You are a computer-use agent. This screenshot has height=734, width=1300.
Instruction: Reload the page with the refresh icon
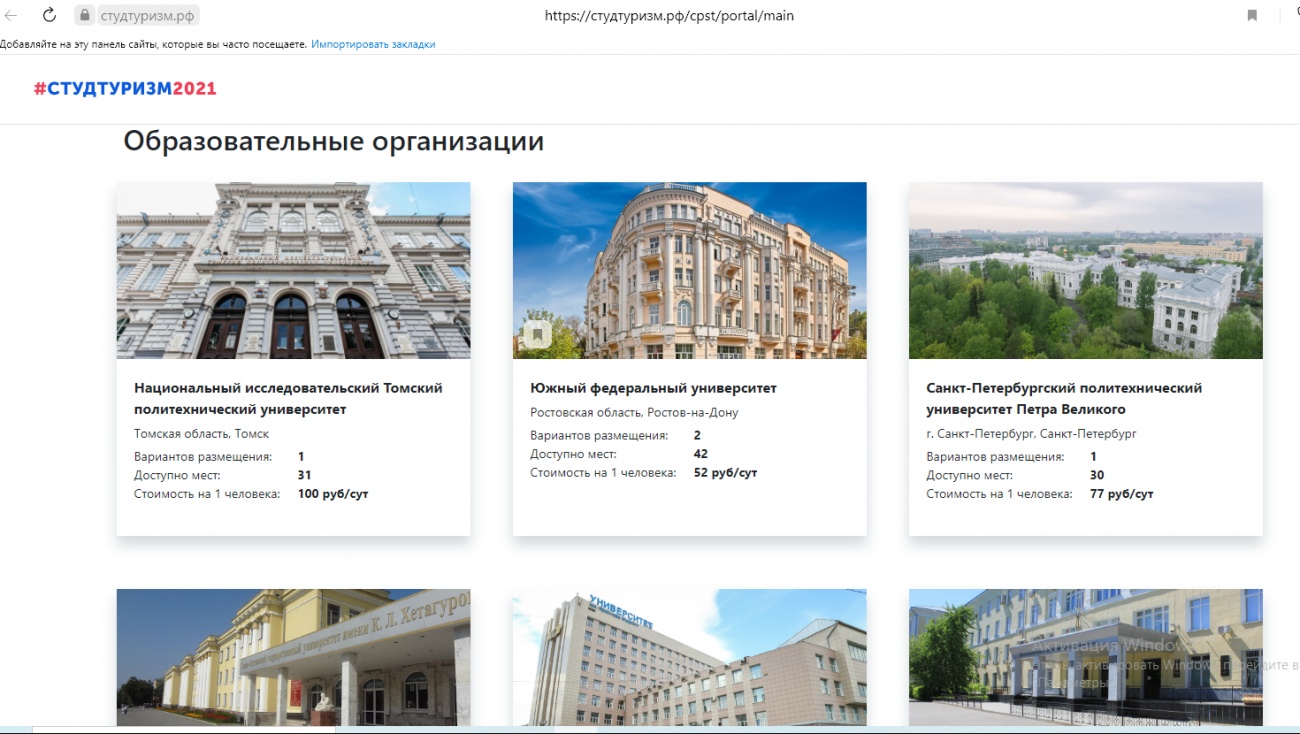(49, 16)
